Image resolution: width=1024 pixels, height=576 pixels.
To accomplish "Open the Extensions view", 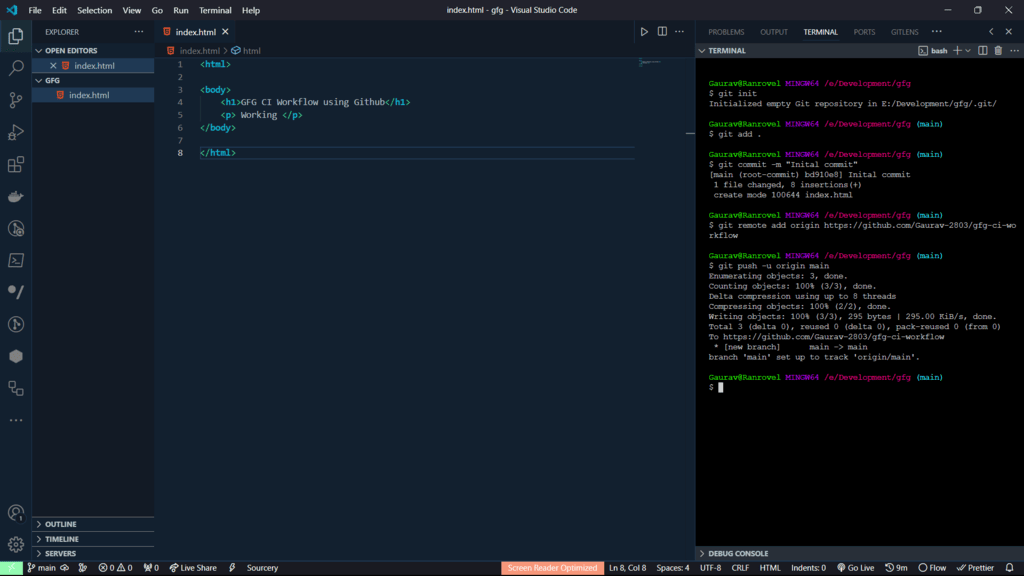I will coord(16,164).
